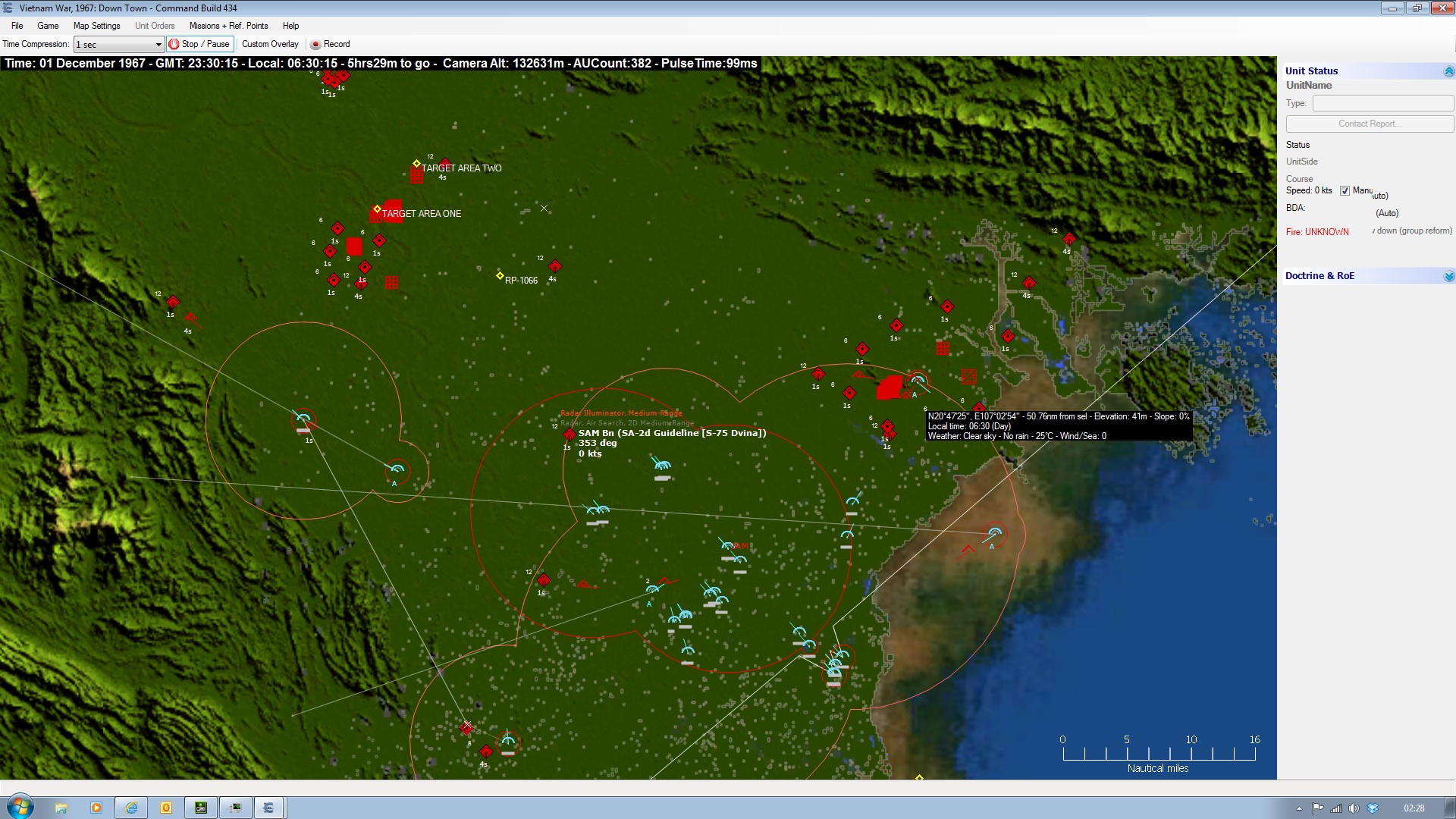The width and height of the screenshot is (1456, 819).
Task: Click the TARGET AREA ONE reference point marker
Action: (x=377, y=209)
